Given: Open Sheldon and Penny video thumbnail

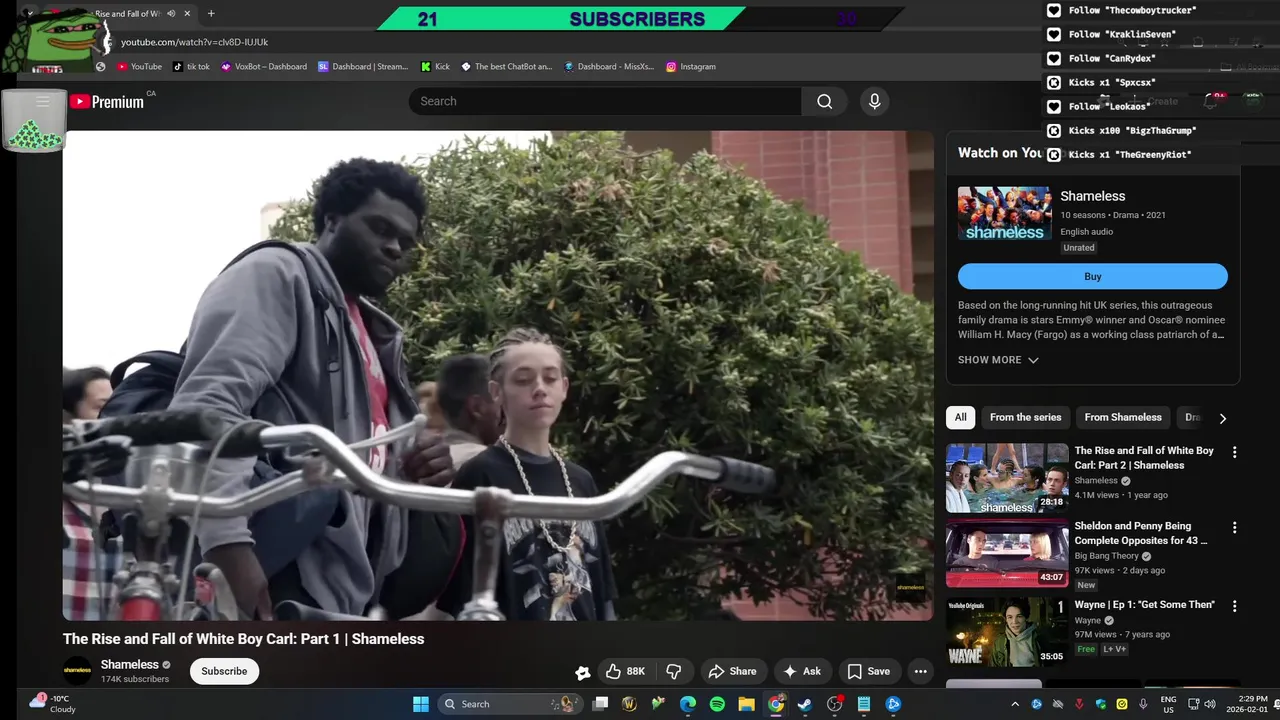Looking at the screenshot, I should (x=1007, y=553).
